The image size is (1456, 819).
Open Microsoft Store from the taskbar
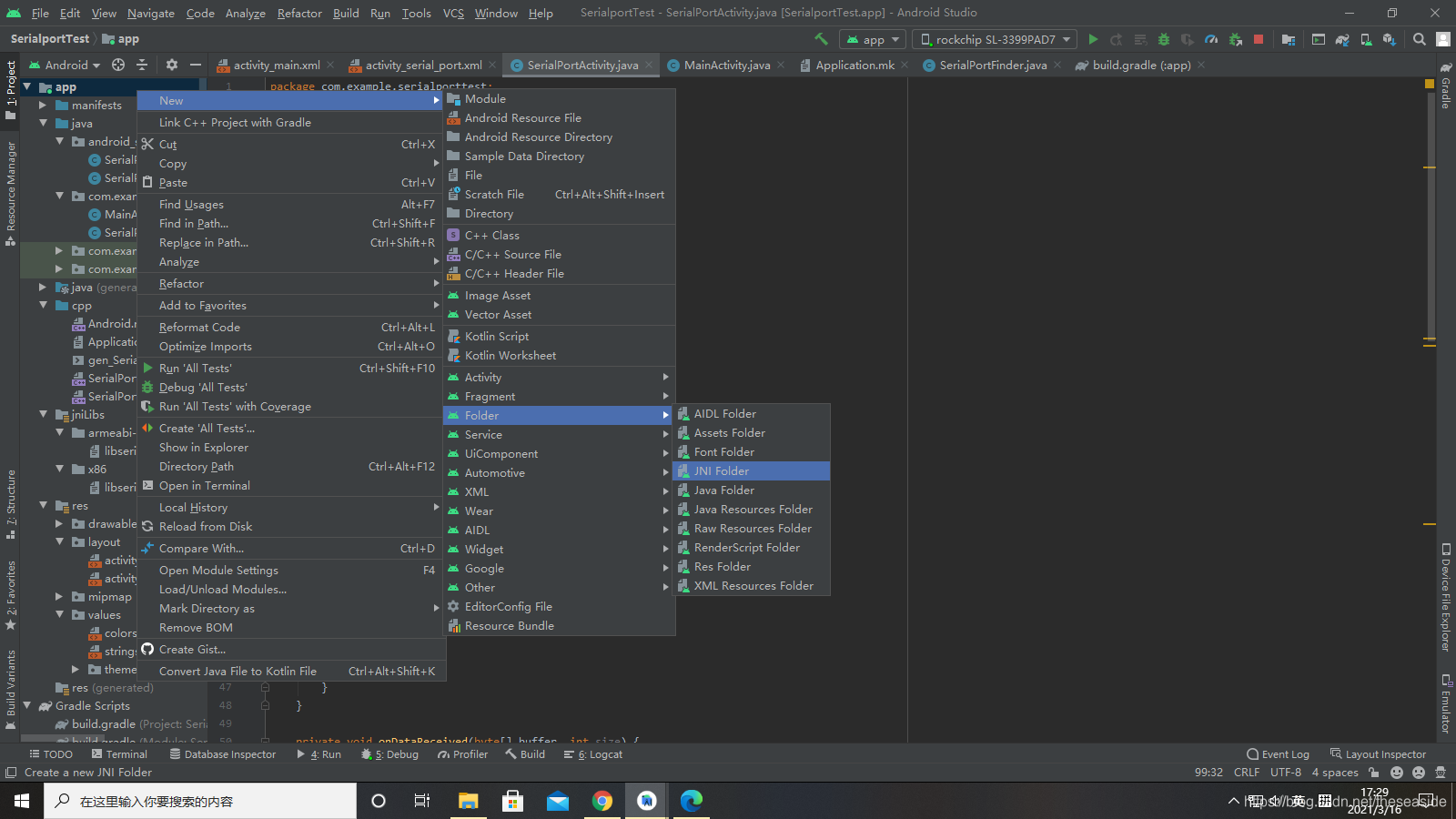pos(512,801)
